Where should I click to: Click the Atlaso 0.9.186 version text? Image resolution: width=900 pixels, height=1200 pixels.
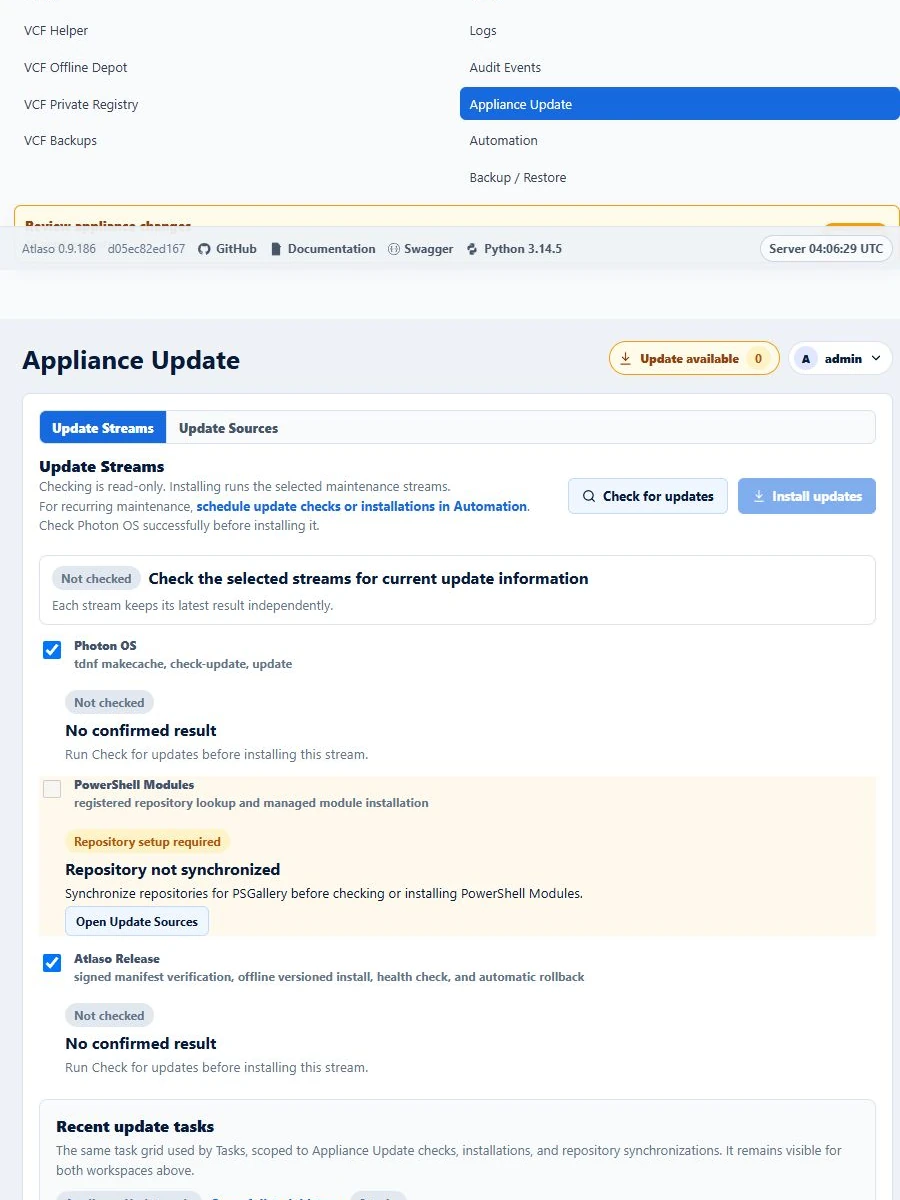point(59,249)
